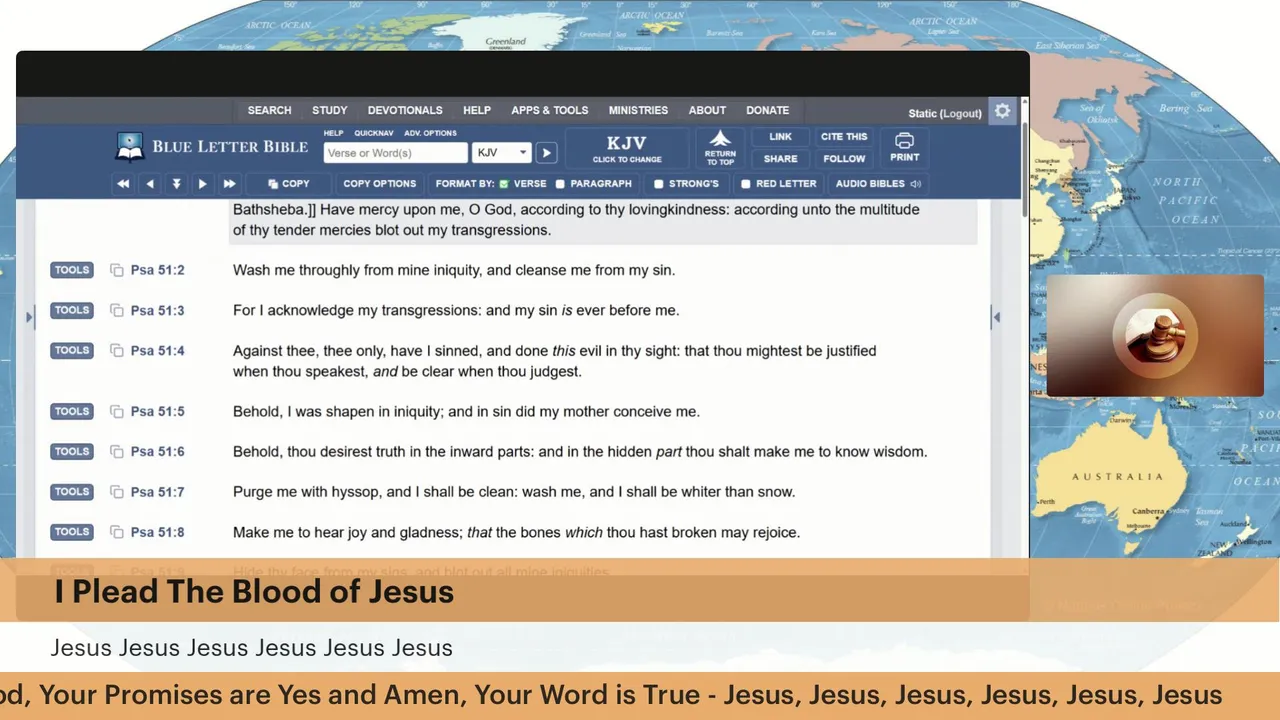Open the Study menu
Screen dimensions: 1280x720
329,110
